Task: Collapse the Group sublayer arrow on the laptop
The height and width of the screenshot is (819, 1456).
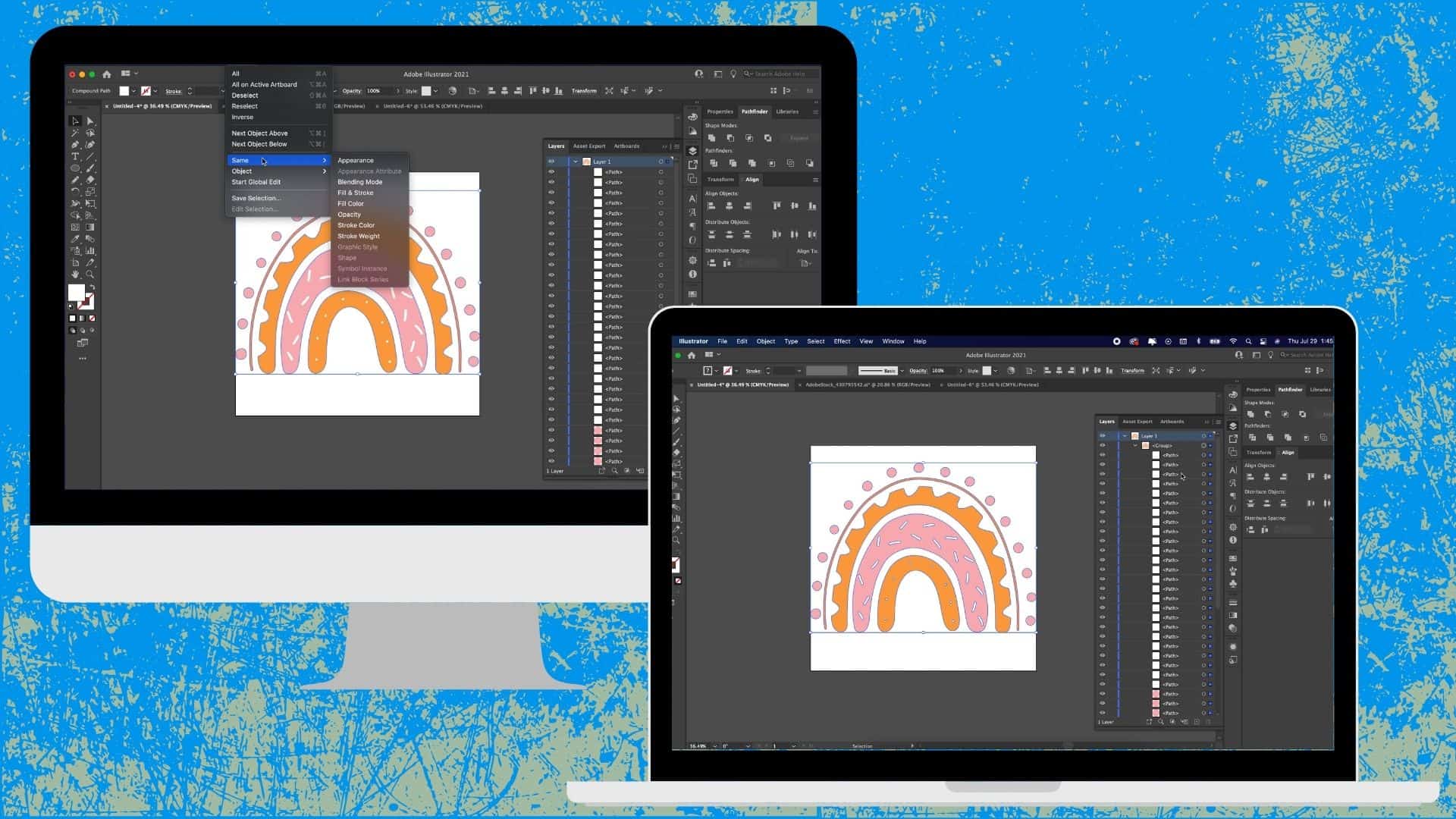Action: (1135, 446)
